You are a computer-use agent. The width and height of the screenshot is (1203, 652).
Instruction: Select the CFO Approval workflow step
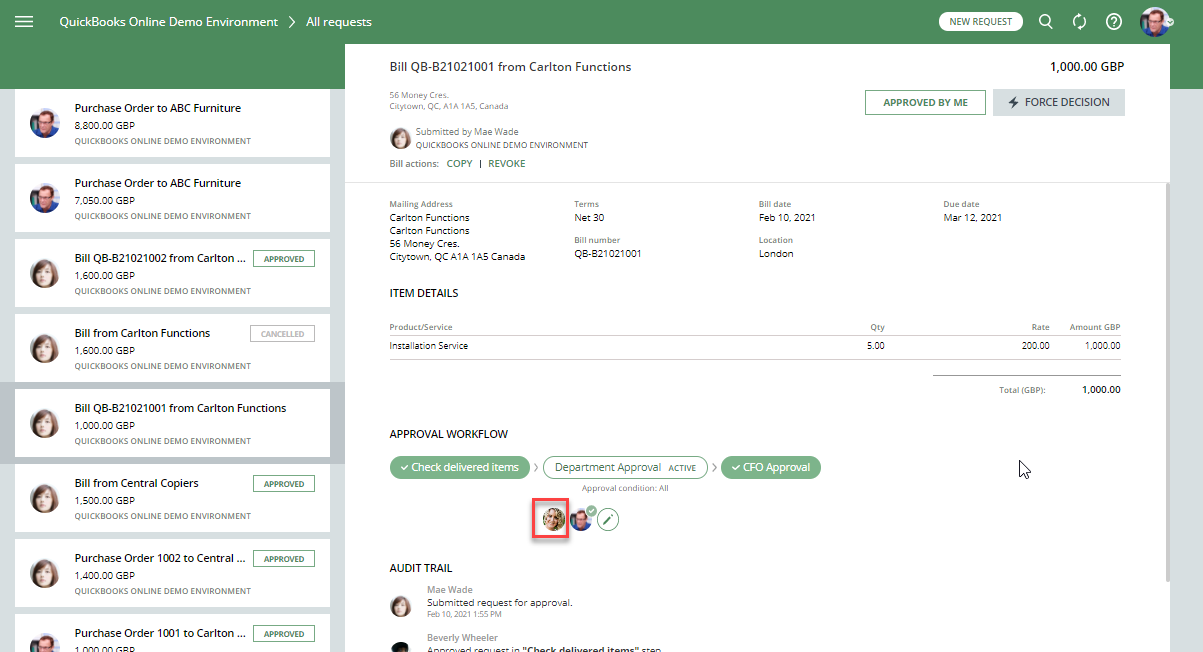click(x=770, y=467)
